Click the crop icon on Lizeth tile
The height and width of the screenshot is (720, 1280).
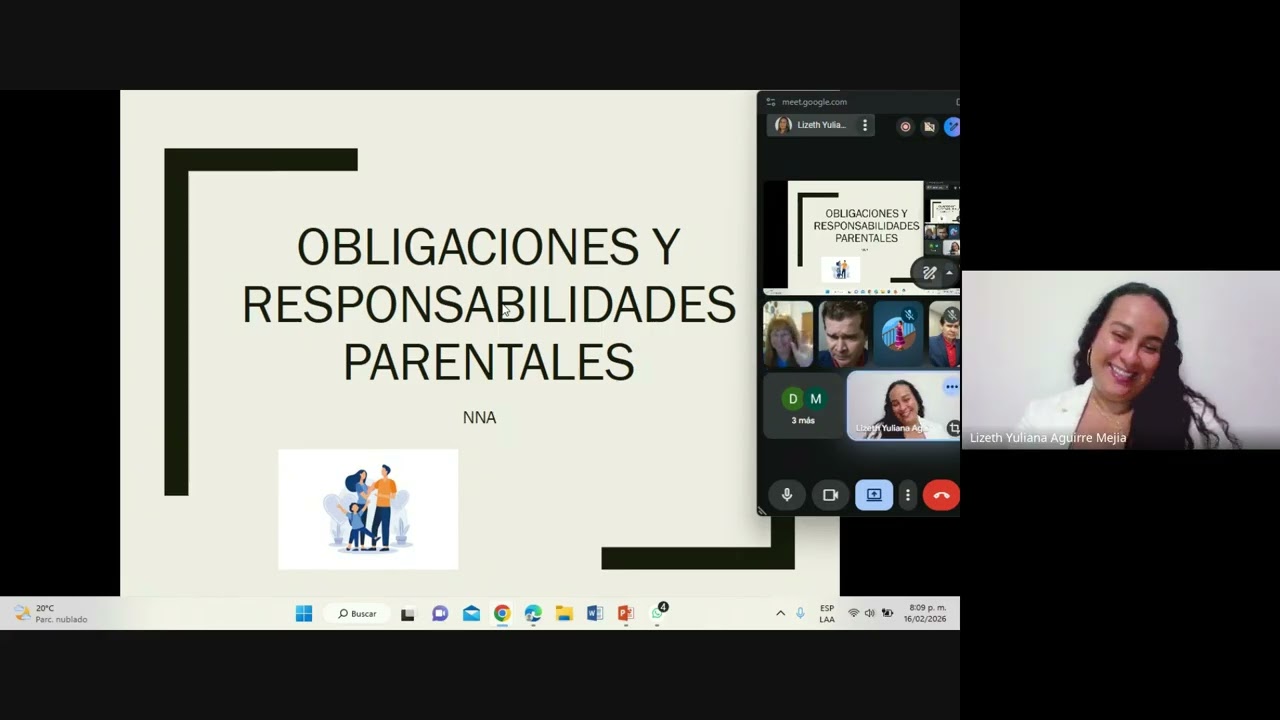pos(954,428)
